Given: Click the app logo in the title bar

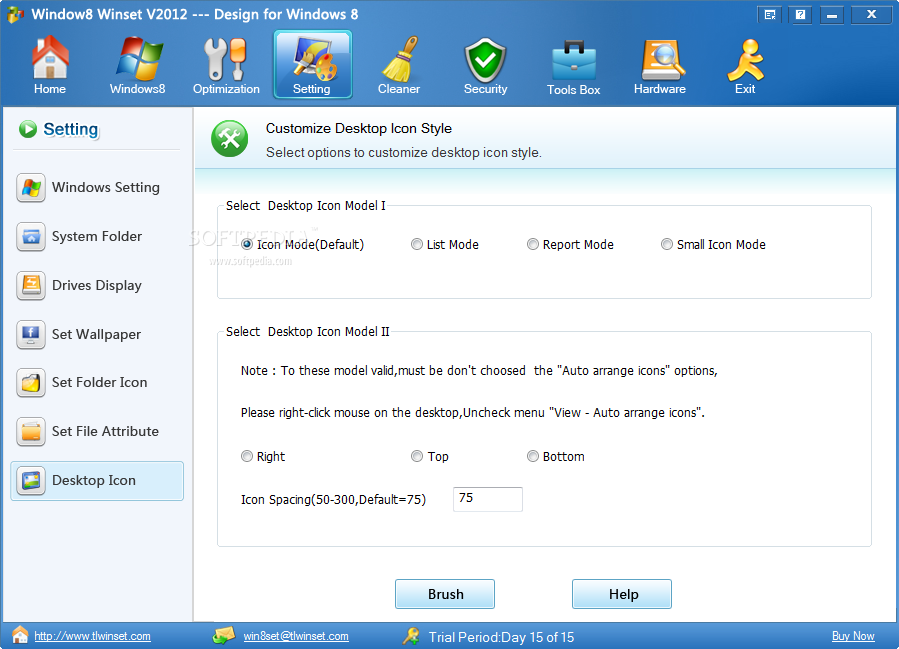Looking at the screenshot, I should pyautogui.click(x=15, y=14).
